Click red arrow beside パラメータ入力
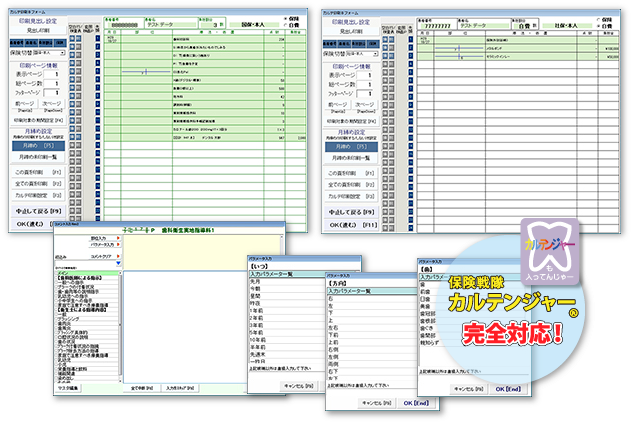This screenshot has height=423, width=632. (118, 244)
